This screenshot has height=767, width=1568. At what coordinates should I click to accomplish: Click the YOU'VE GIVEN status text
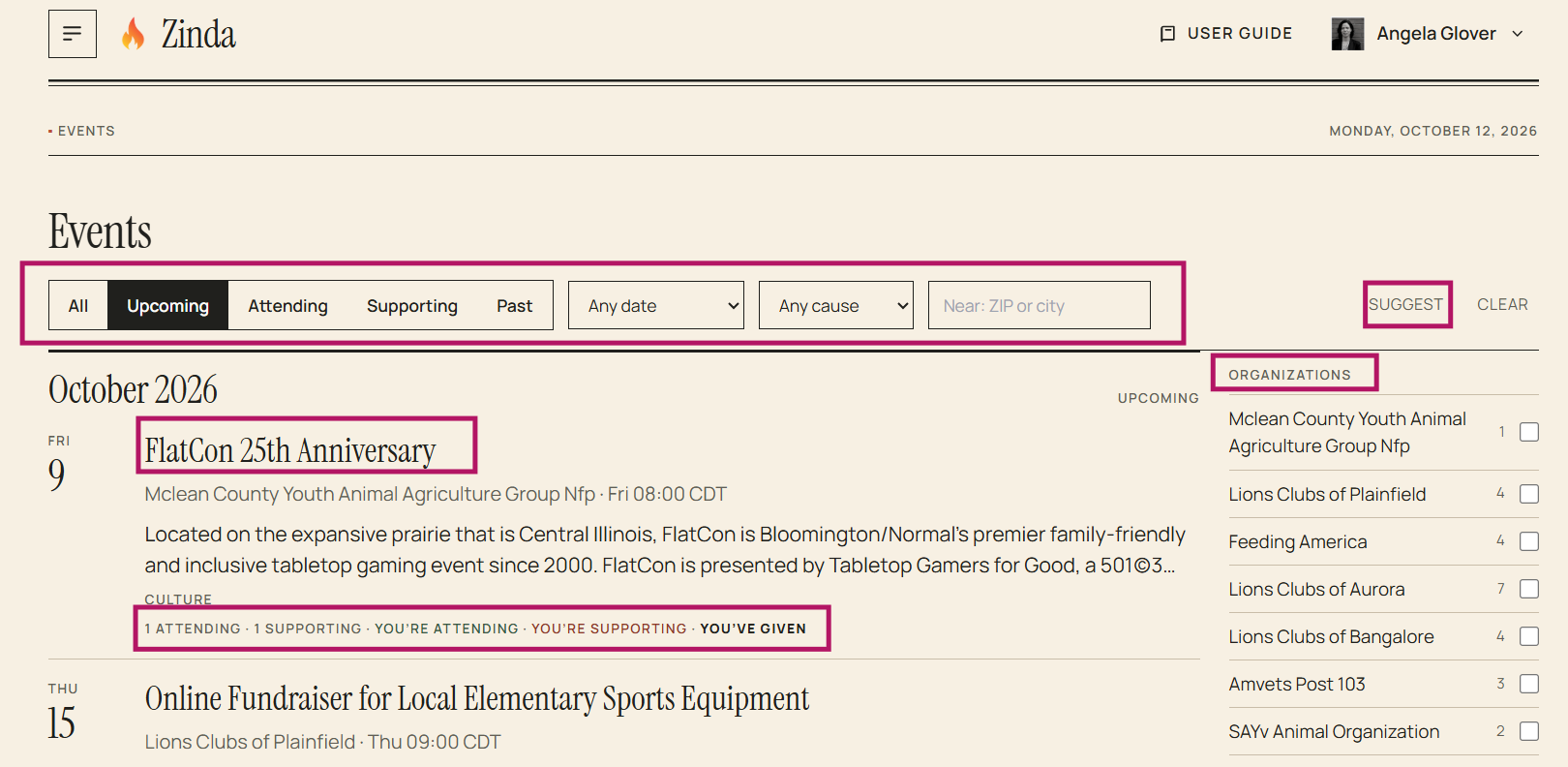tap(753, 629)
